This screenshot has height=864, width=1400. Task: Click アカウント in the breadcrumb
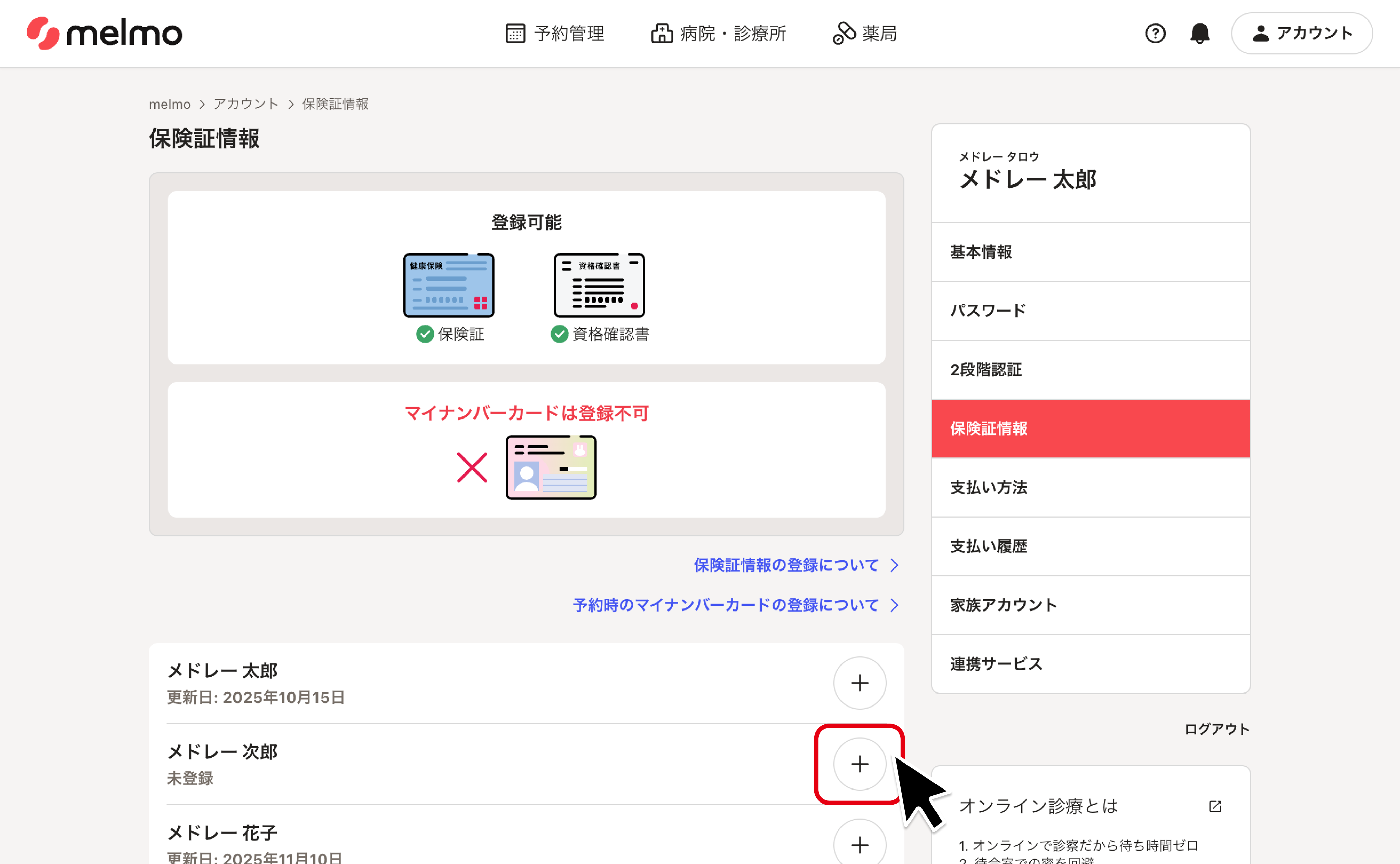click(x=246, y=104)
